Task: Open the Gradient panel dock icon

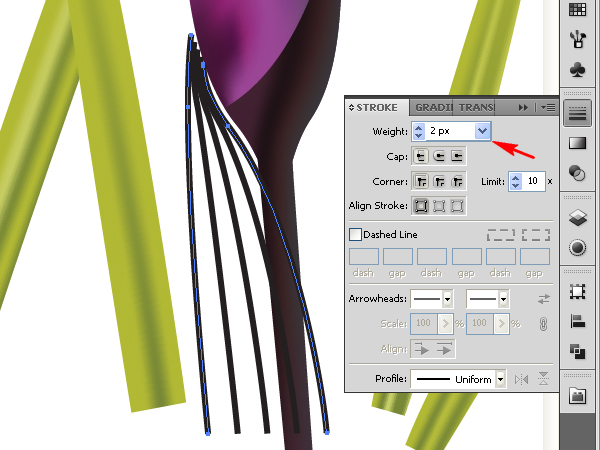Action: (577, 143)
